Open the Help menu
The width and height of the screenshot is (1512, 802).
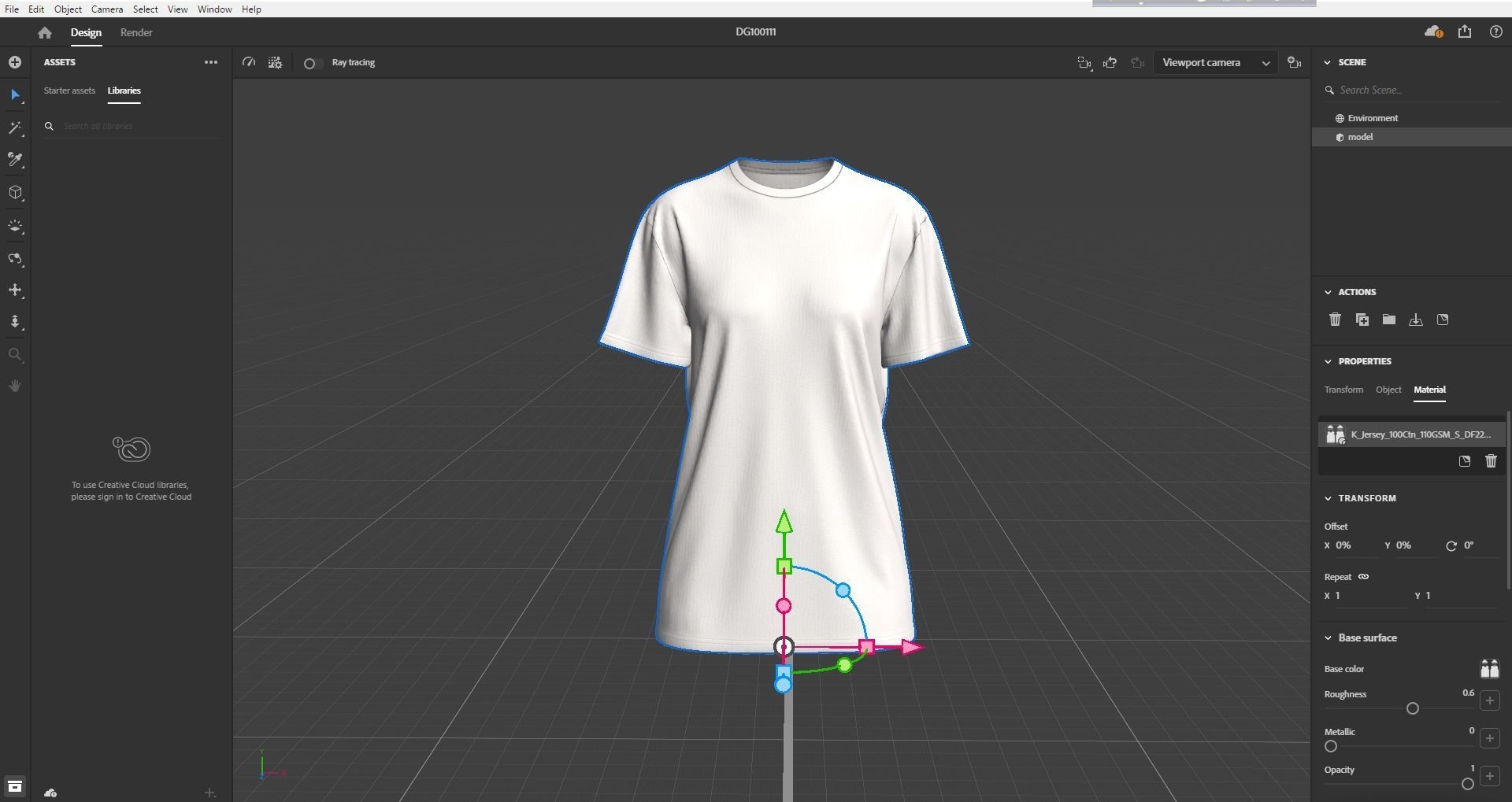coord(251,9)
